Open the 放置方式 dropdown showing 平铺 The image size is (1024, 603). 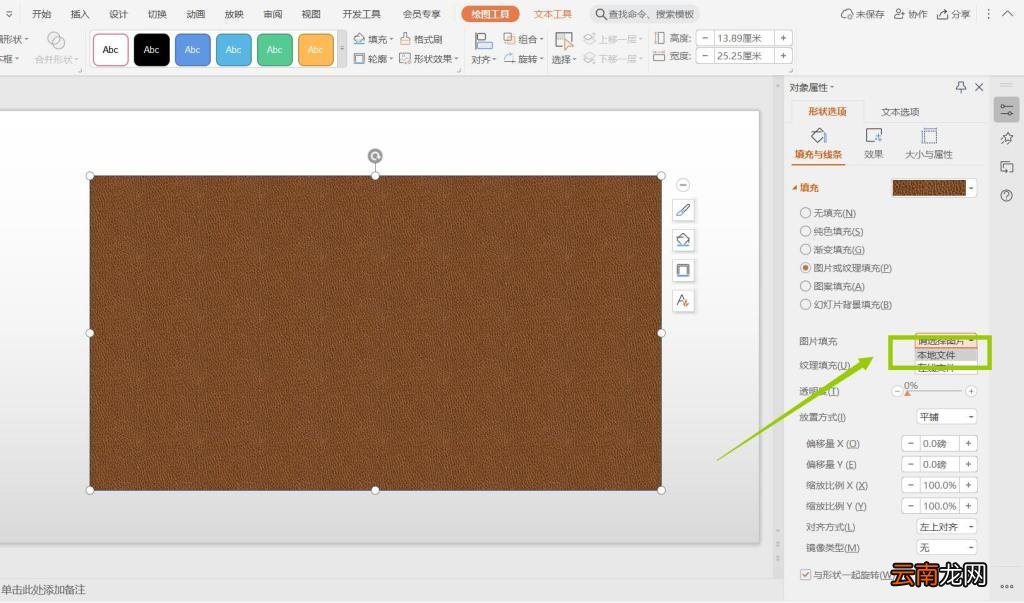pos(947,417)
